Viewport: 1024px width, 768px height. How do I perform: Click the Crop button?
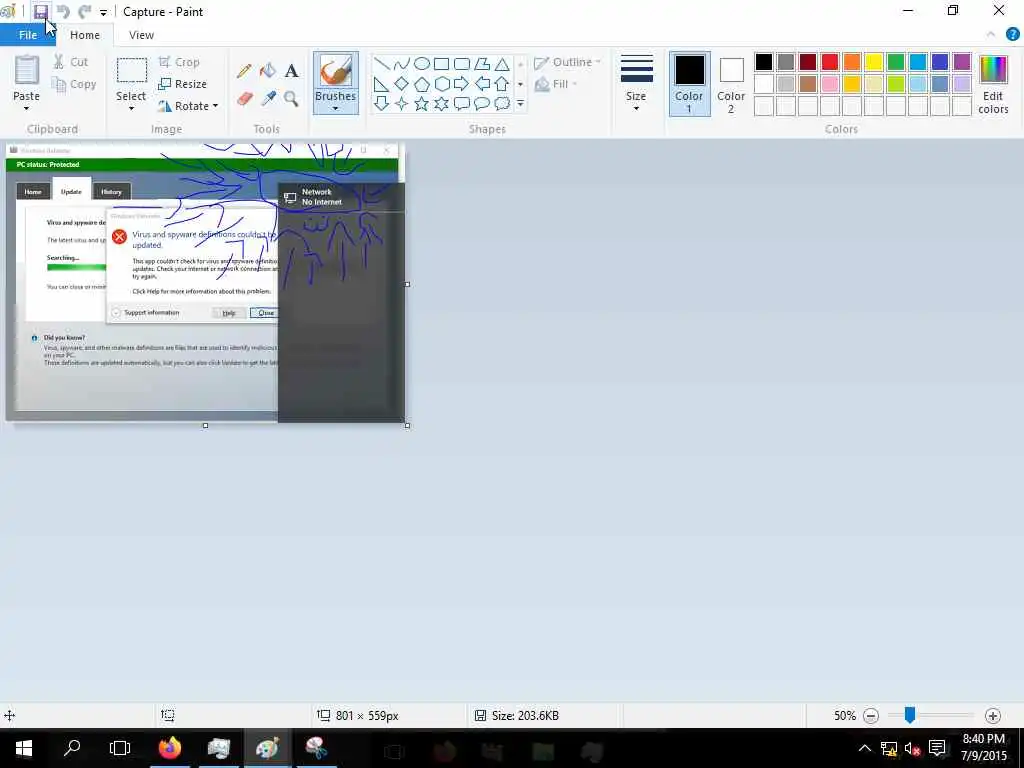coord(179,62)
